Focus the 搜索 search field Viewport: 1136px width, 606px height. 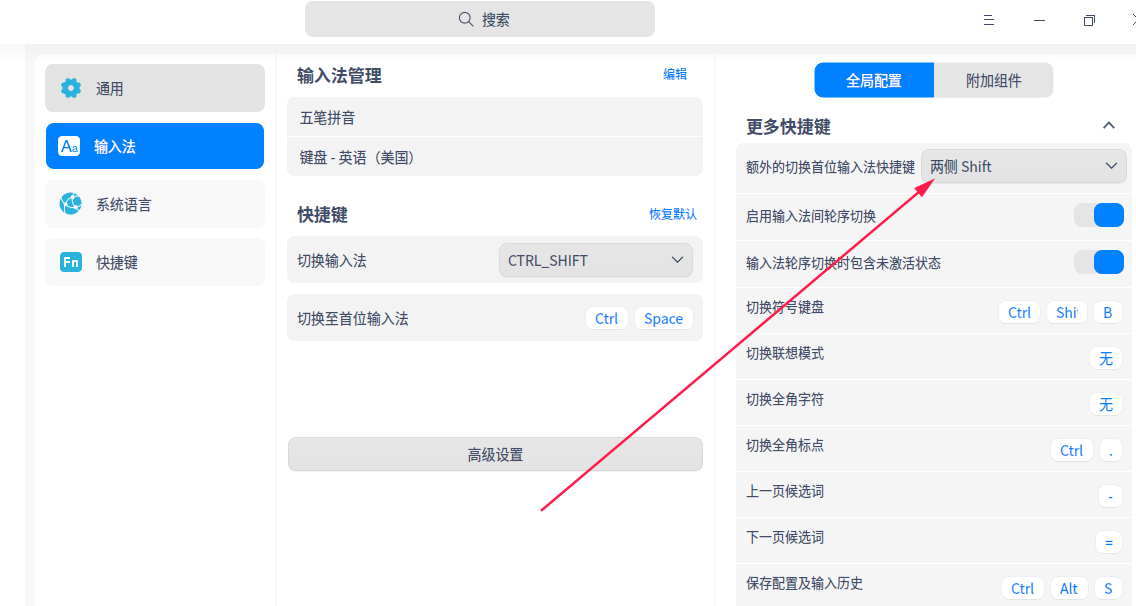click(480, 19)
